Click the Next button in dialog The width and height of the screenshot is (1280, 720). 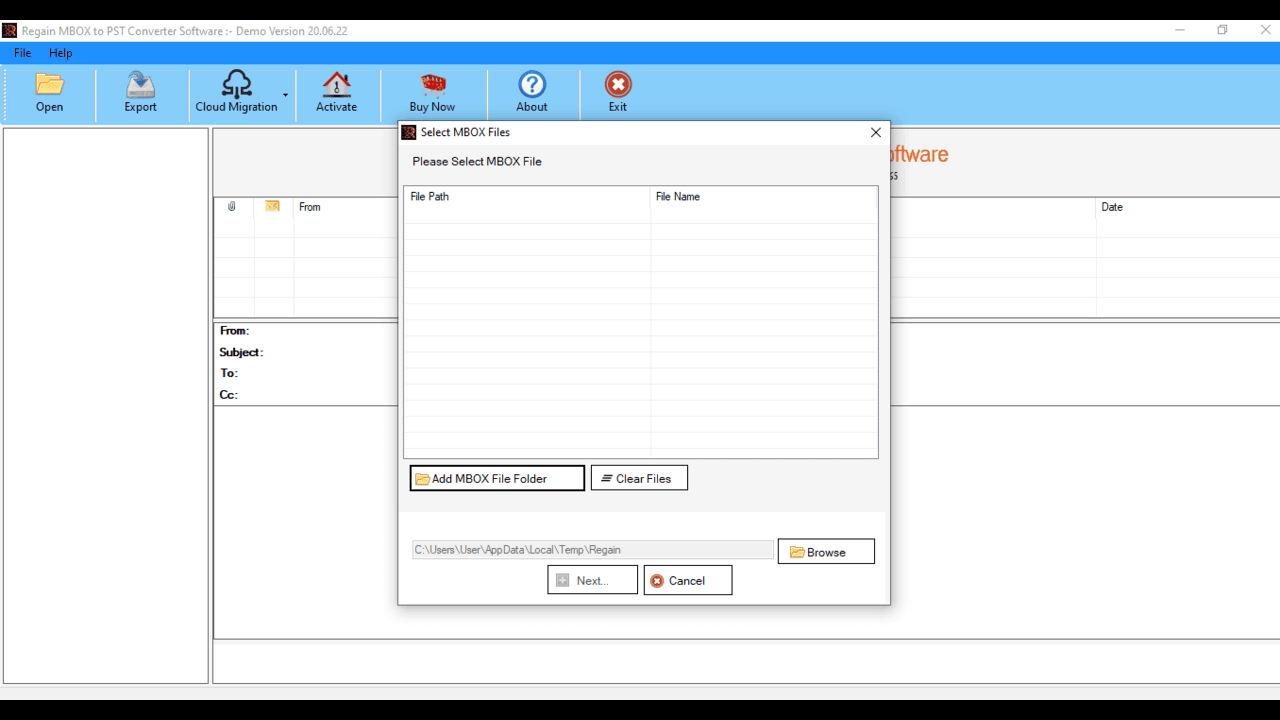coord(592,580)
